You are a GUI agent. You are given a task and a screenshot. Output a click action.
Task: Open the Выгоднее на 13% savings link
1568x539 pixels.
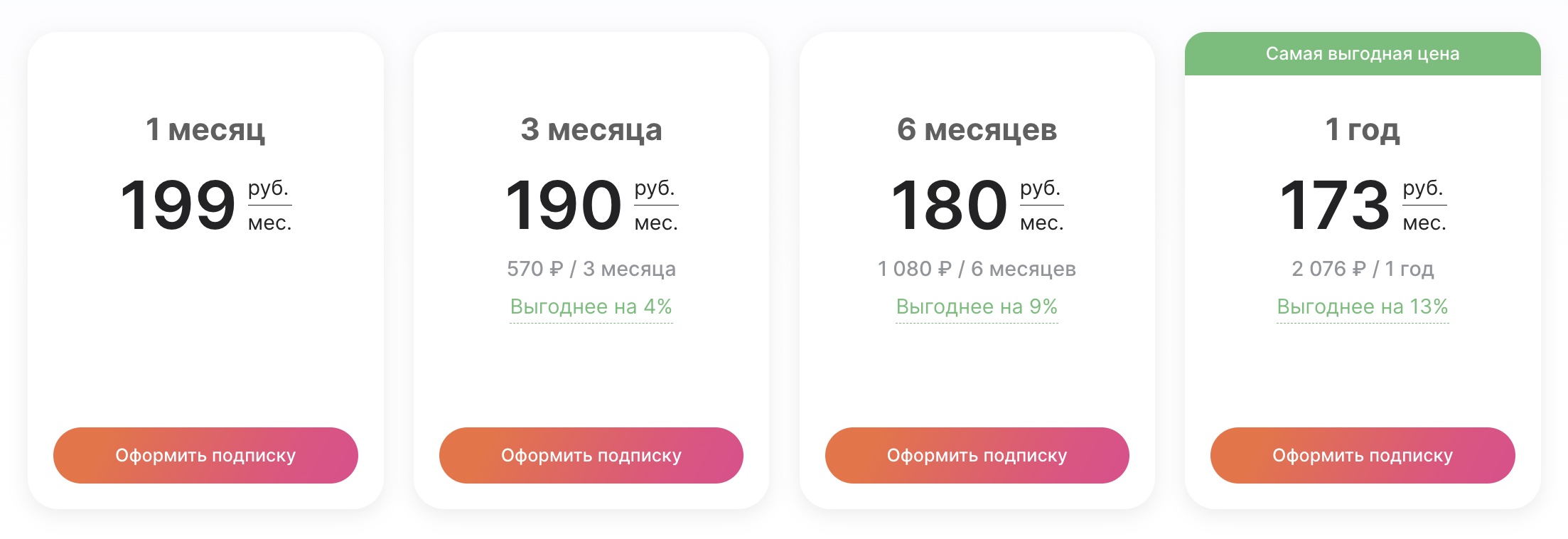point(1363,306)
